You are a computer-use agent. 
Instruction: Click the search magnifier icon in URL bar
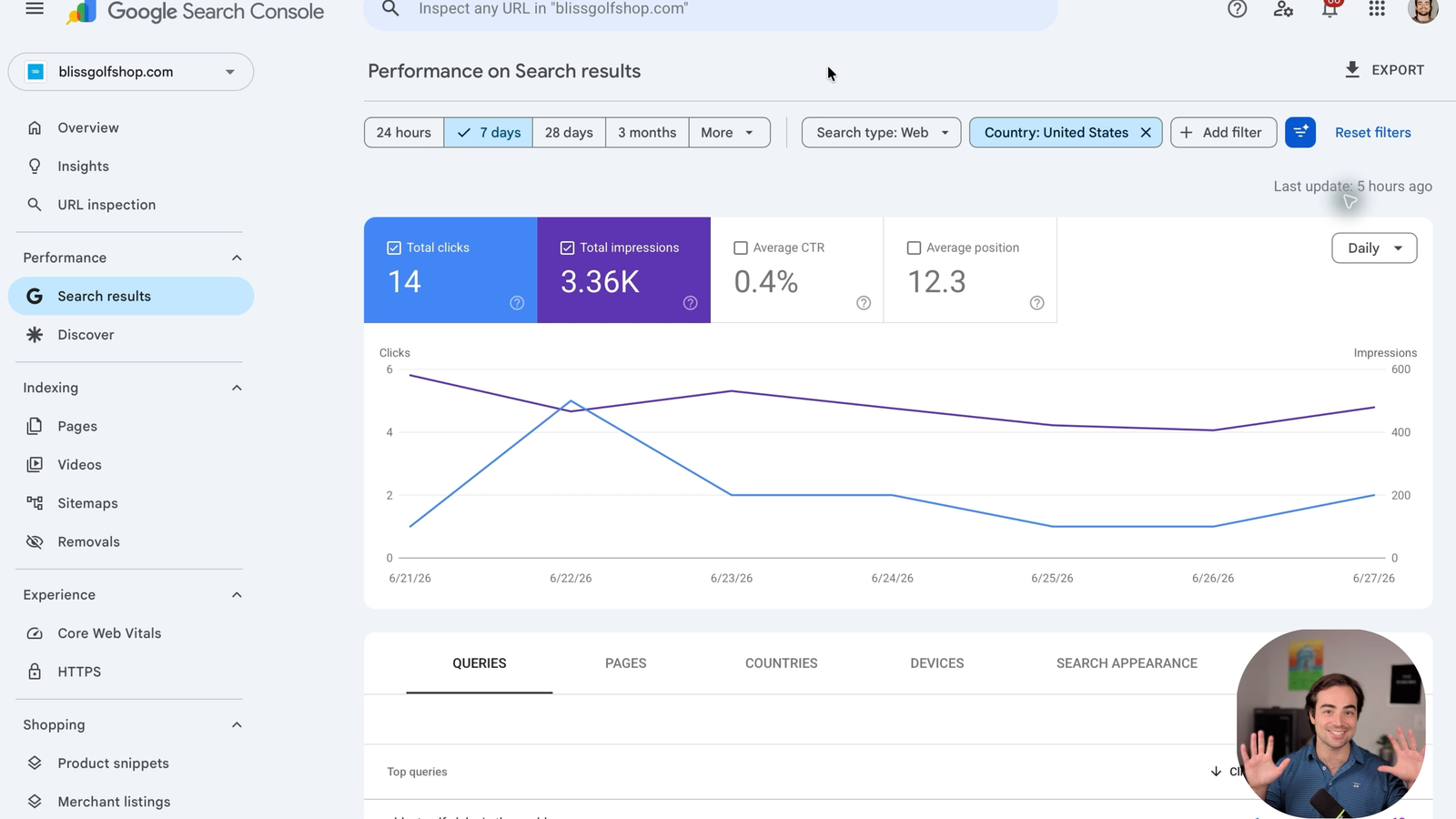point(390,9)
